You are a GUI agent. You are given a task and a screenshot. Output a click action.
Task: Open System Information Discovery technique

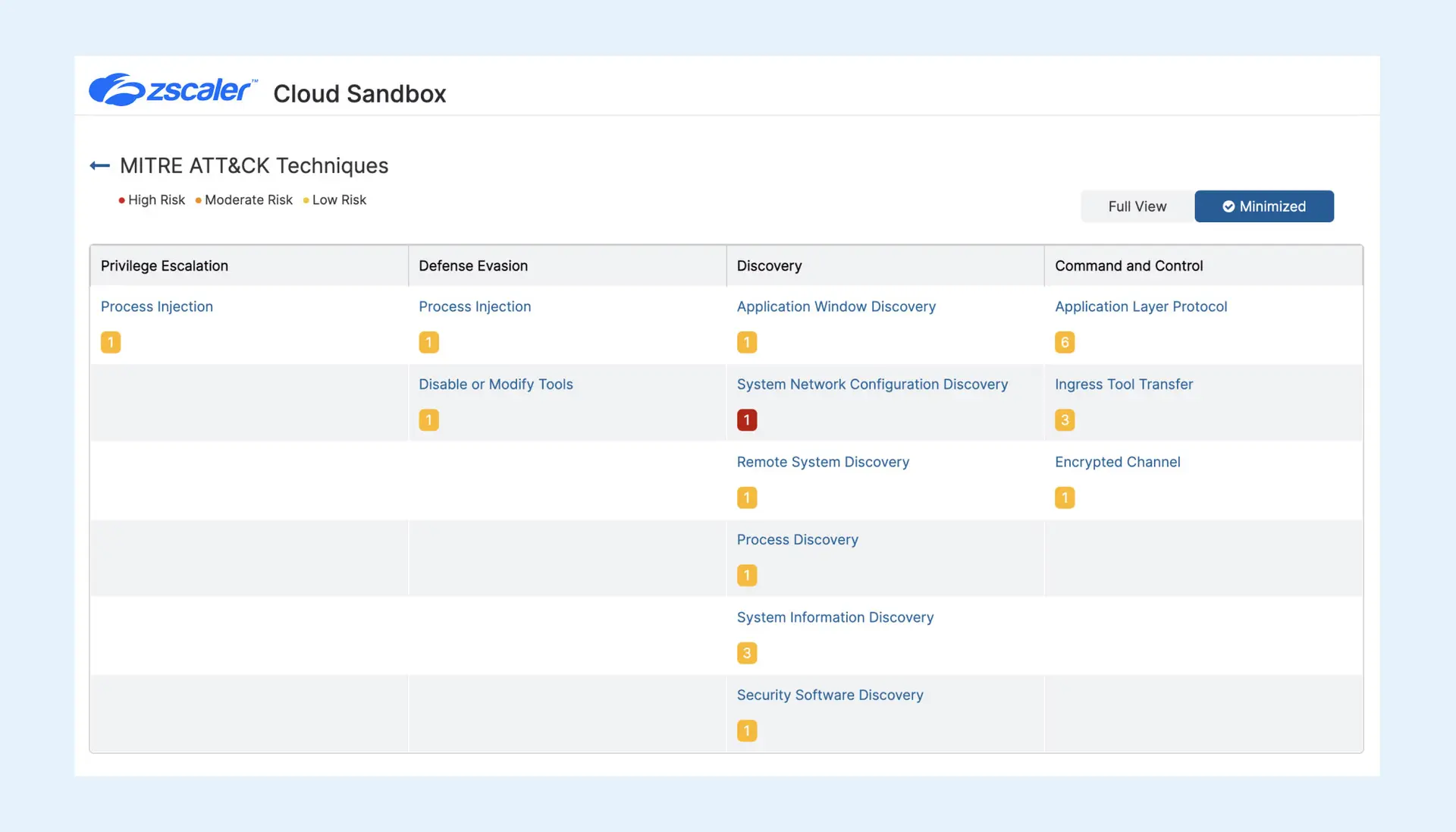pyautogui.click(x=835, y=617)
